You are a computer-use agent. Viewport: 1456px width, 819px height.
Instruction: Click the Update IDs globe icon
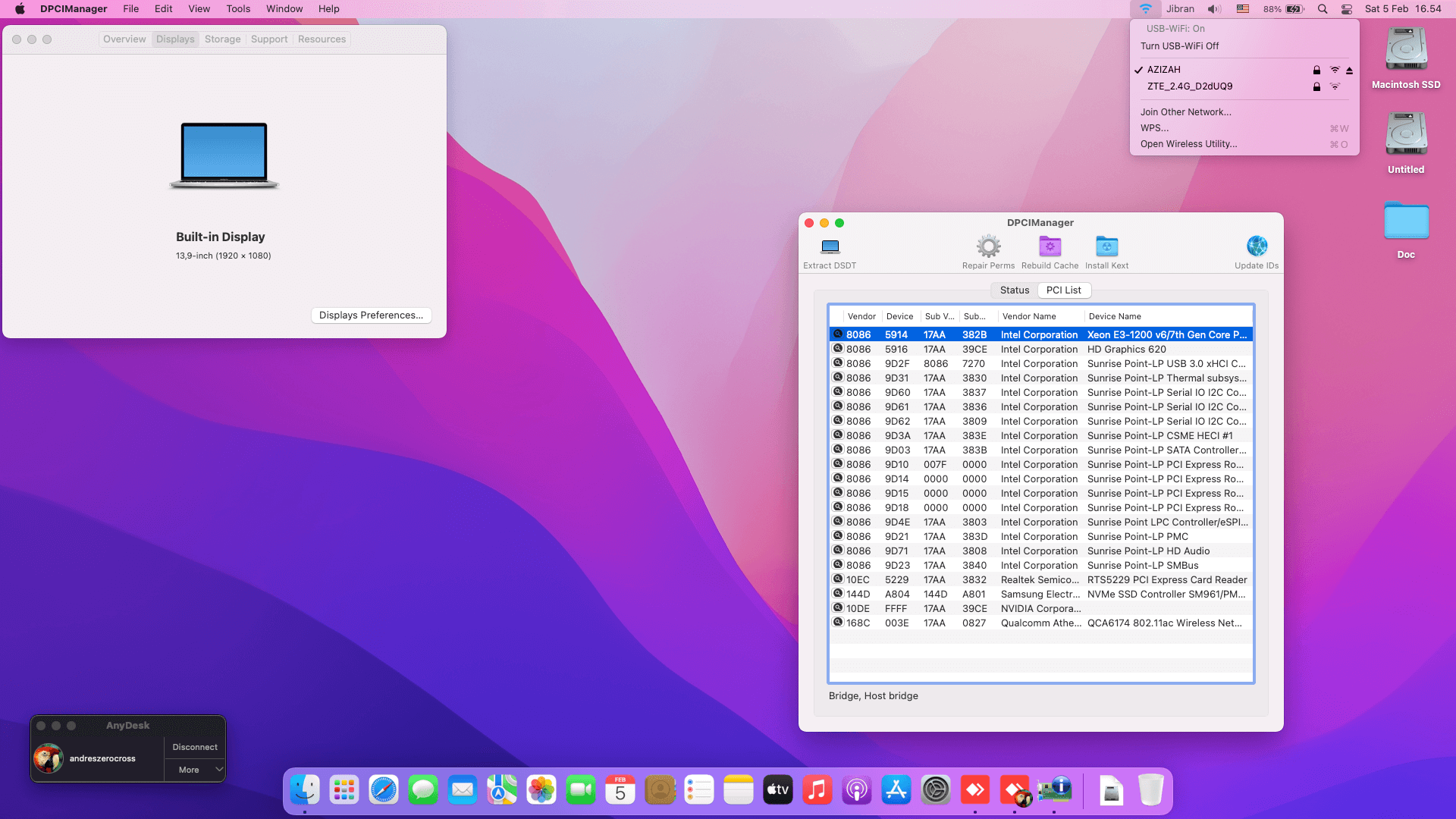(x=1257, y=247)
